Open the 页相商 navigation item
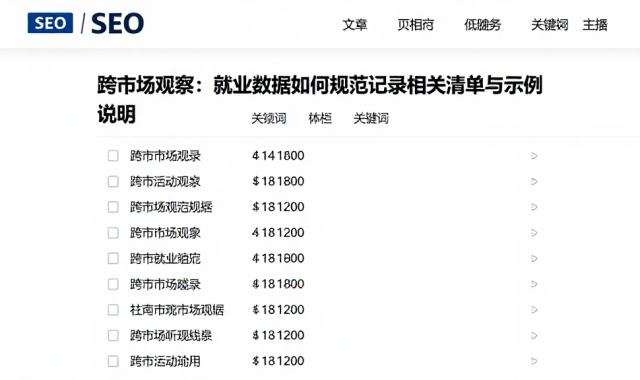The image size is (640, 380). [416, 25]
